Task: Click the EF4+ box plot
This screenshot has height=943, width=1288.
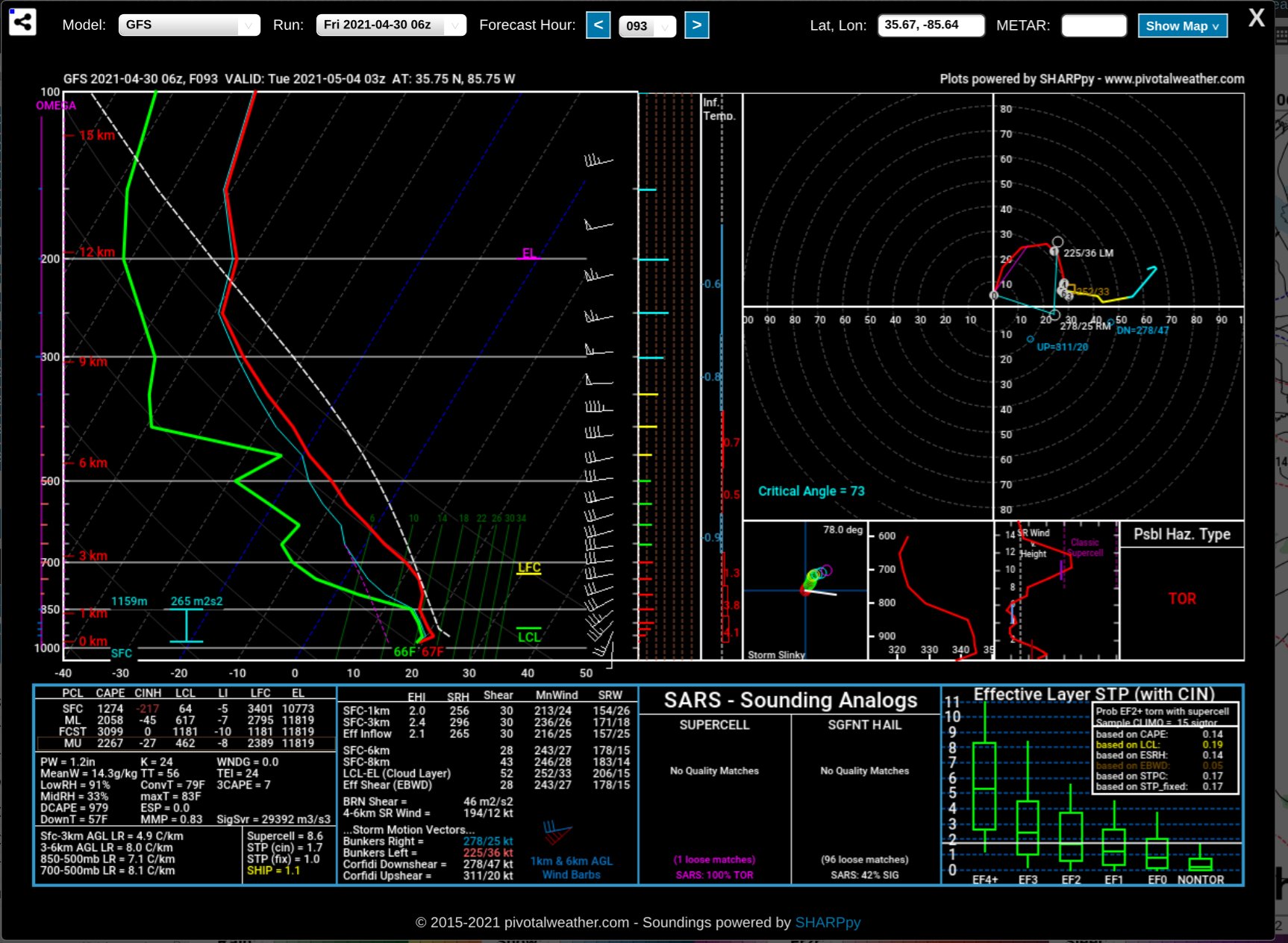Action: (984, 786)
